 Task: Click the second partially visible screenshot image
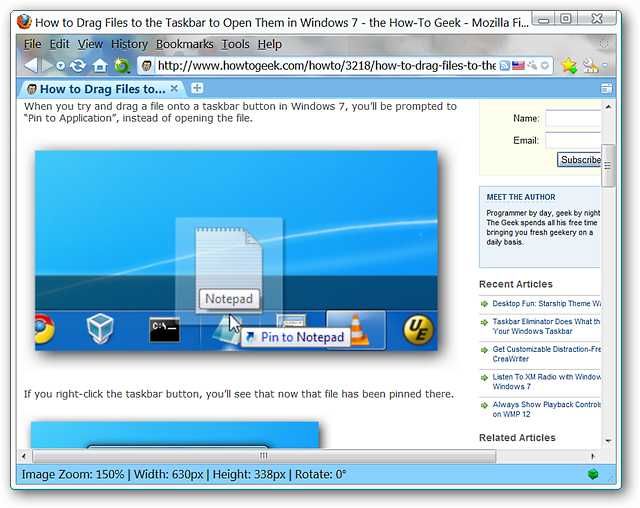(x=175, y=435)
